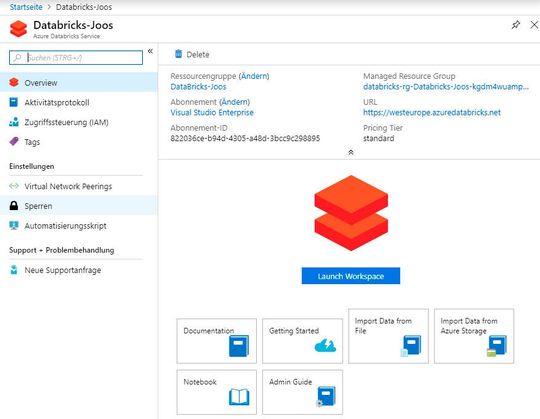Click the Overview Databricks icon
This screenshot has height=419, width=540.
14,82
